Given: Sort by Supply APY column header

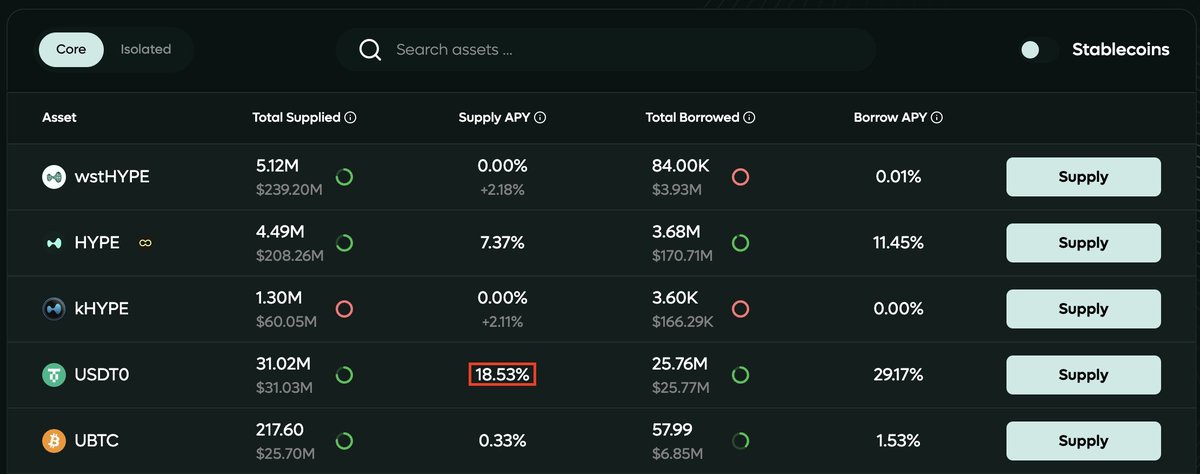Looking at the screenshot, I should (494, 117).
